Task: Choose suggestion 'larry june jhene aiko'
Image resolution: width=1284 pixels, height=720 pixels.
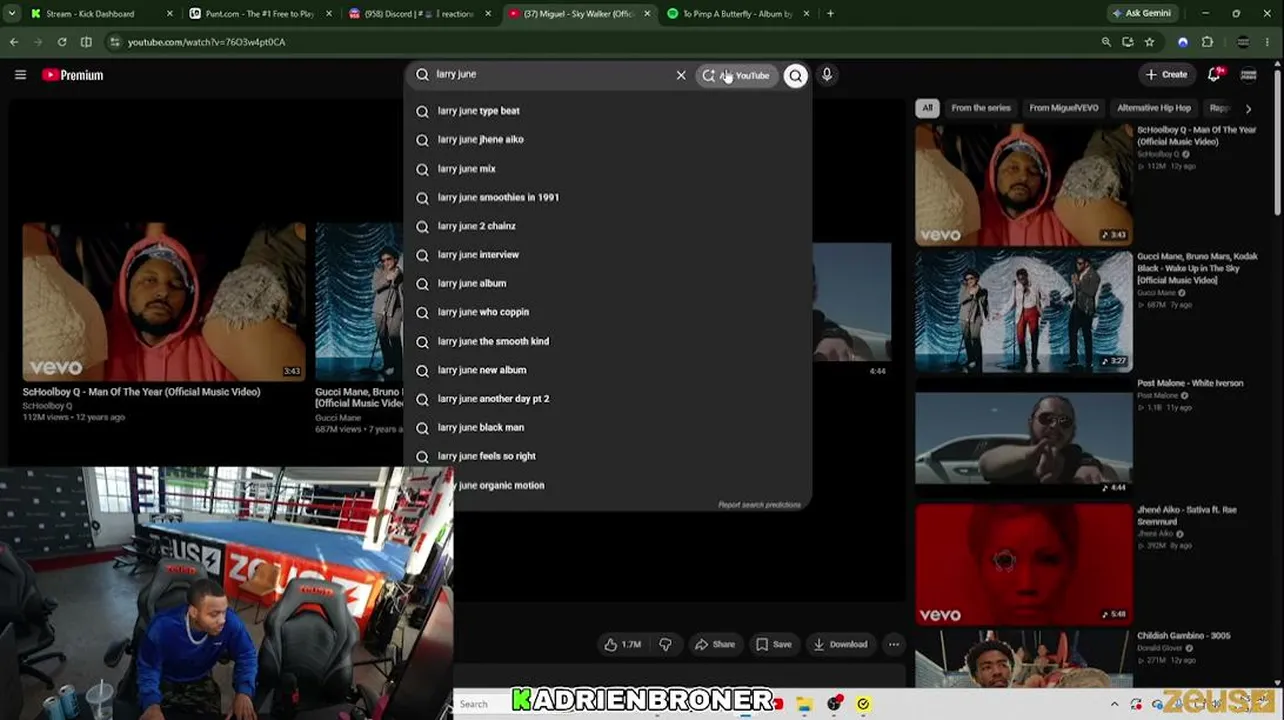Action: [x=608, y=140]
